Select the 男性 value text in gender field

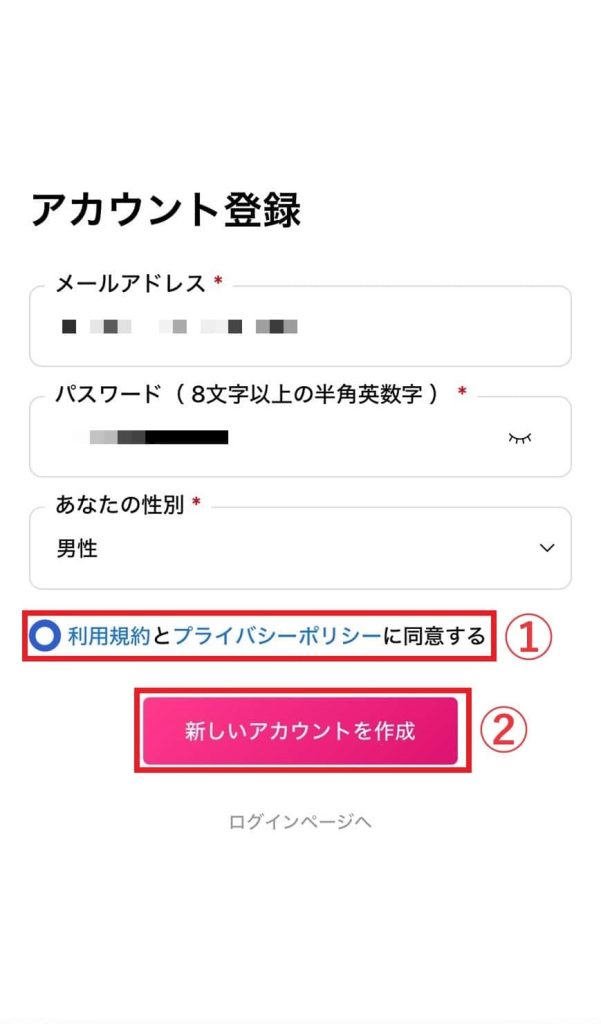77,549
